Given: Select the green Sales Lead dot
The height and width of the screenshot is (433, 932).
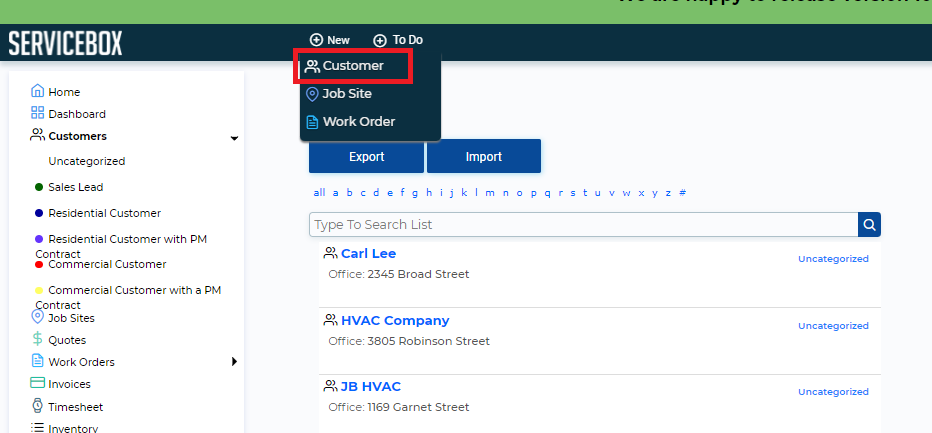Looking at the screenshot, I should click(x=39, y=187).
